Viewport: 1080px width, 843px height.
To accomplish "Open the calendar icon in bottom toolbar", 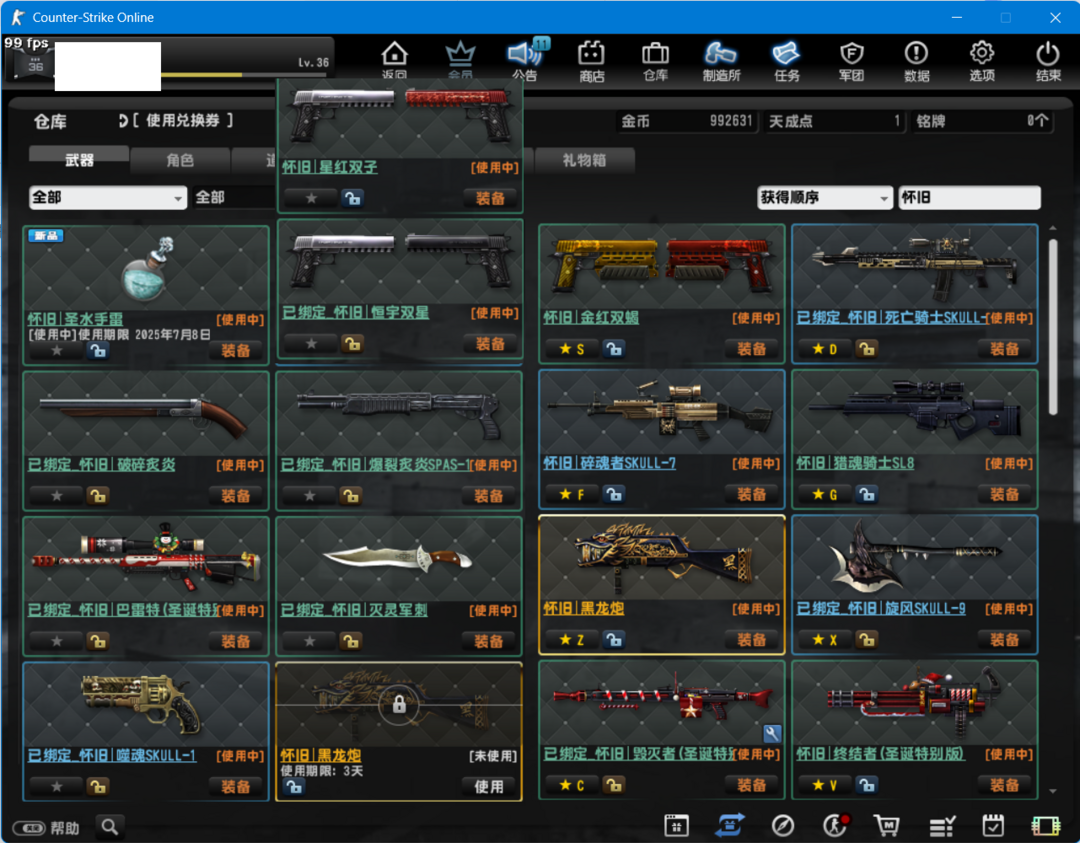I will (x=676, y=825).
